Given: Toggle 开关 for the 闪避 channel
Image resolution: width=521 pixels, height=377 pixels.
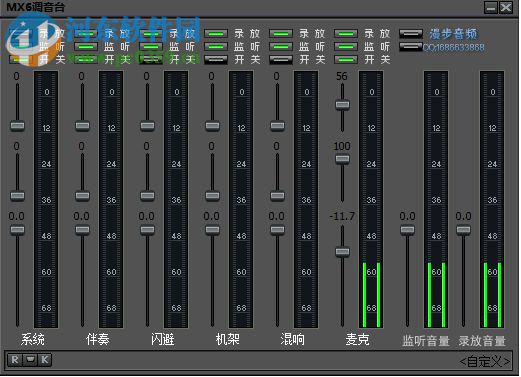Looking at the screenshot, I should (151, 60).
